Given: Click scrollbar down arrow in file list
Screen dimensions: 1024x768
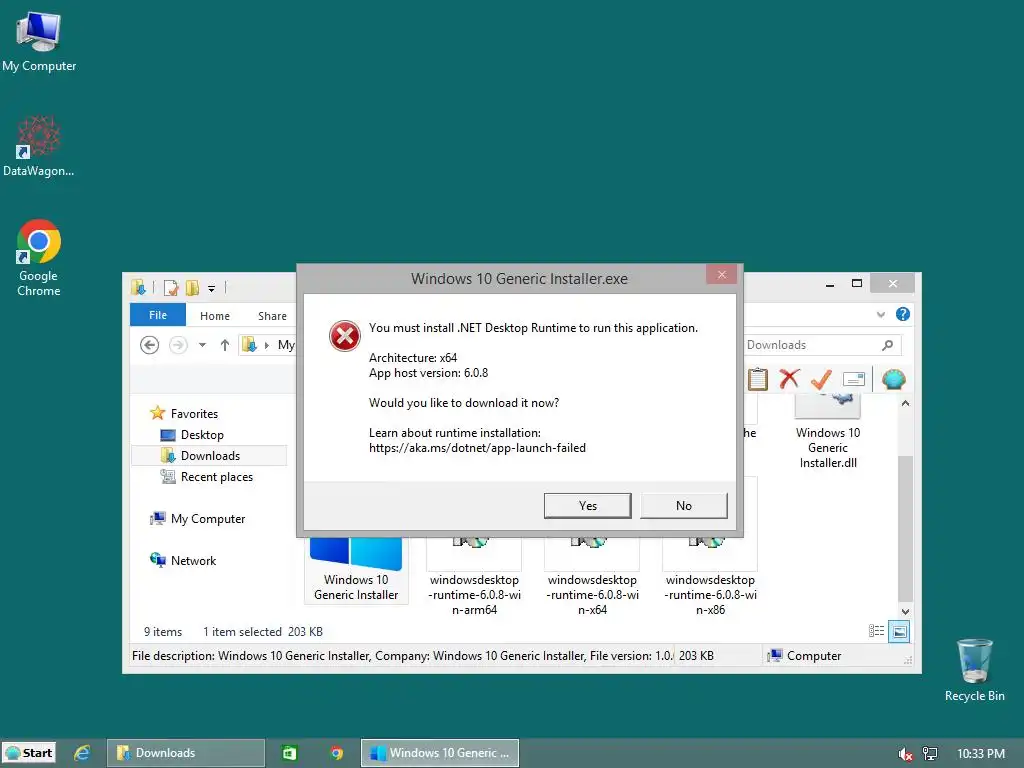Looking at the screenshot, I should [x=905, y=612].
